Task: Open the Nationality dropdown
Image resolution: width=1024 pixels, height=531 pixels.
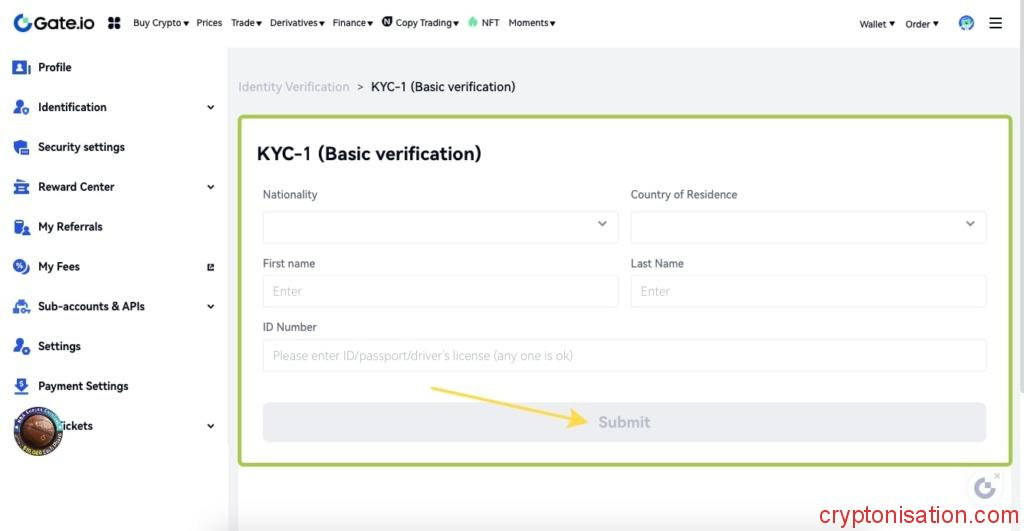Action: pos(440,227)
